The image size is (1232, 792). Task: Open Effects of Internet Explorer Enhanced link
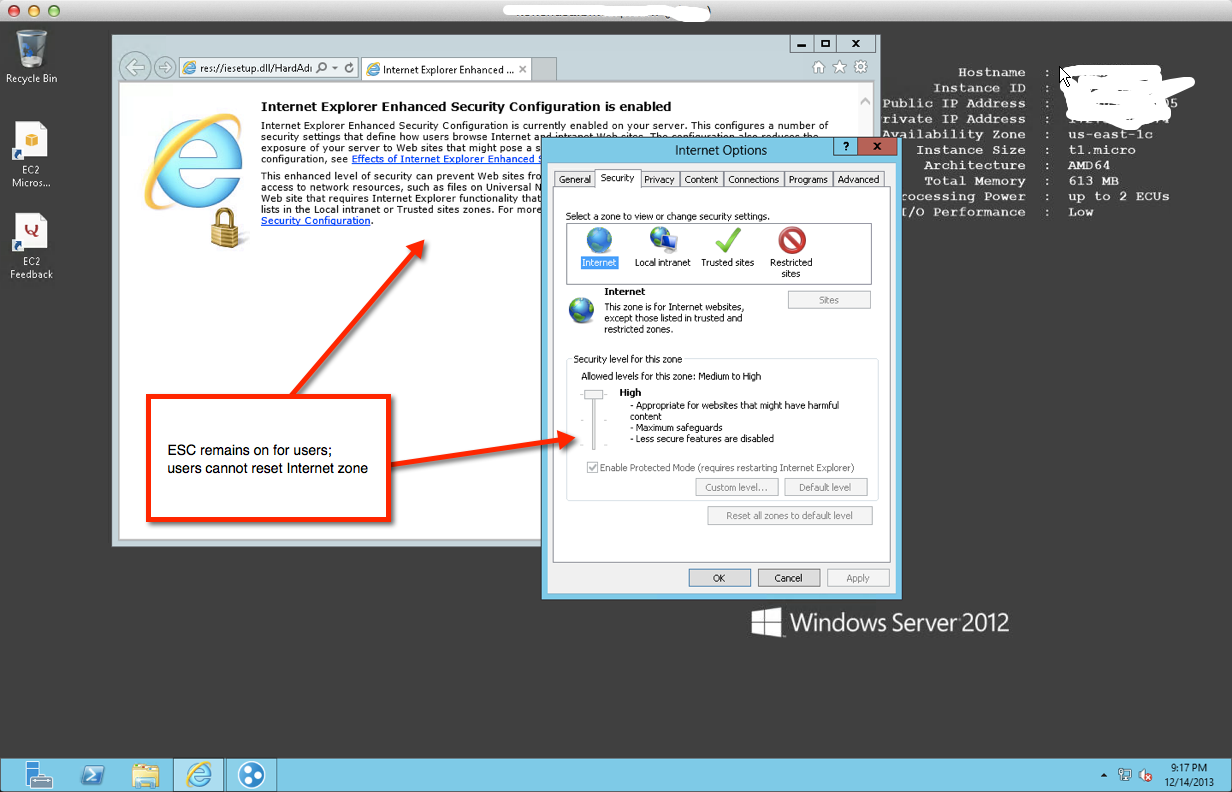click(446, 159)
